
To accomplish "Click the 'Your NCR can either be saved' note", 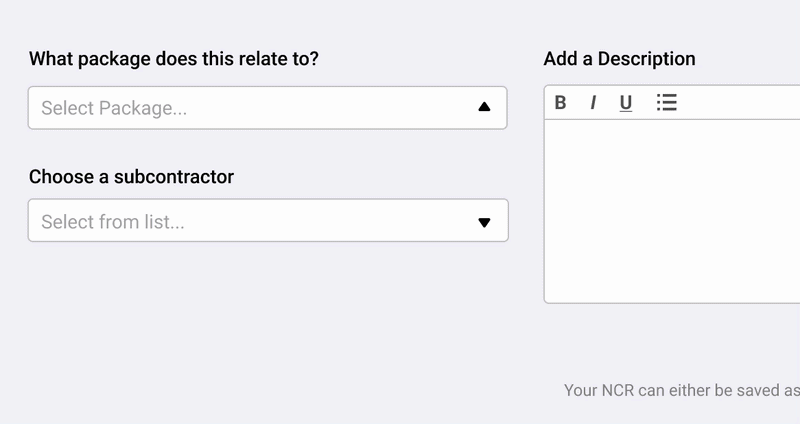I will [681, 390].
